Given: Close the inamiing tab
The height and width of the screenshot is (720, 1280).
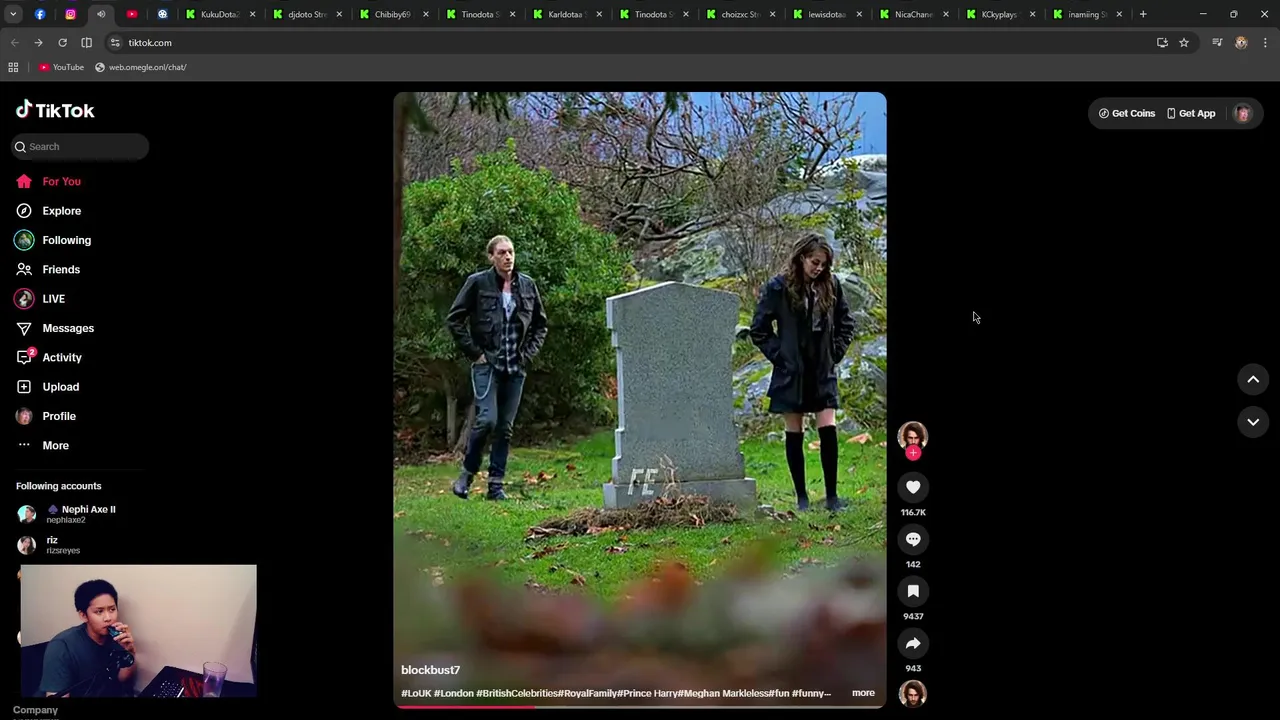Looking at the screenshot, I should coord(1119,14).
